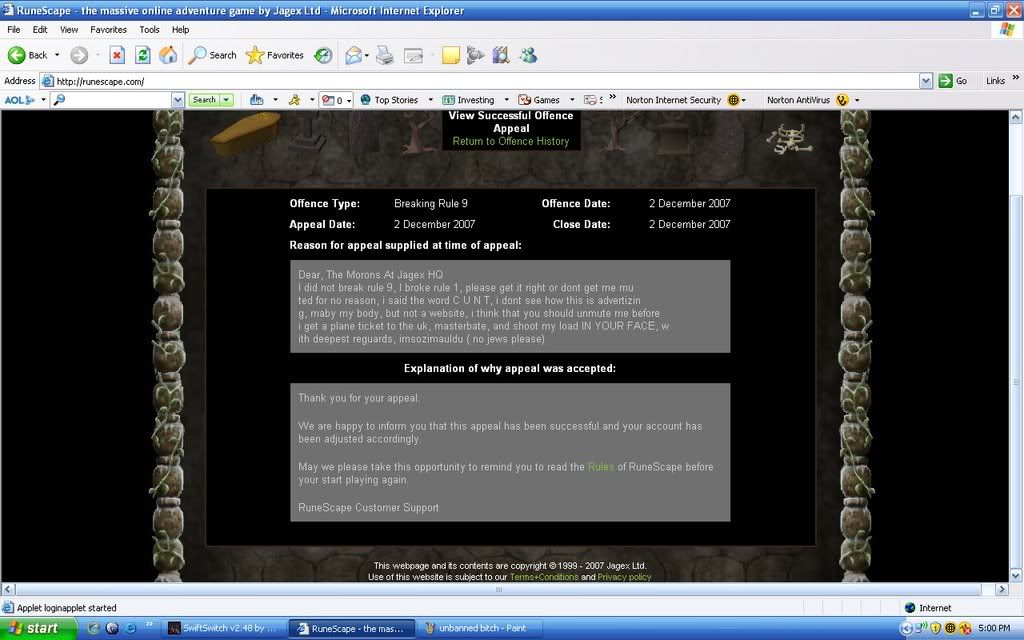Click the "Applet loginapplet started" status text
The height and width of the screenshot is (640, 1024).
coord(67,608)
